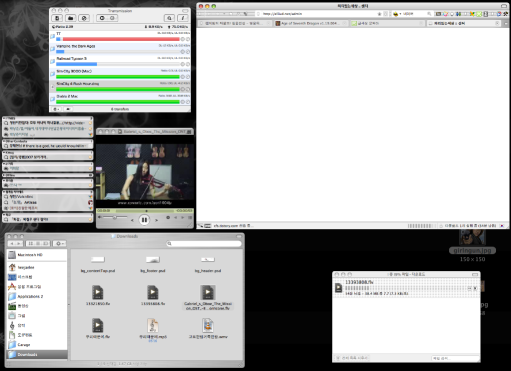Image resolution: width=511 pixels, height=371 pixels.
Task: Switch Finder to icon view
Action: click(31, 244)
